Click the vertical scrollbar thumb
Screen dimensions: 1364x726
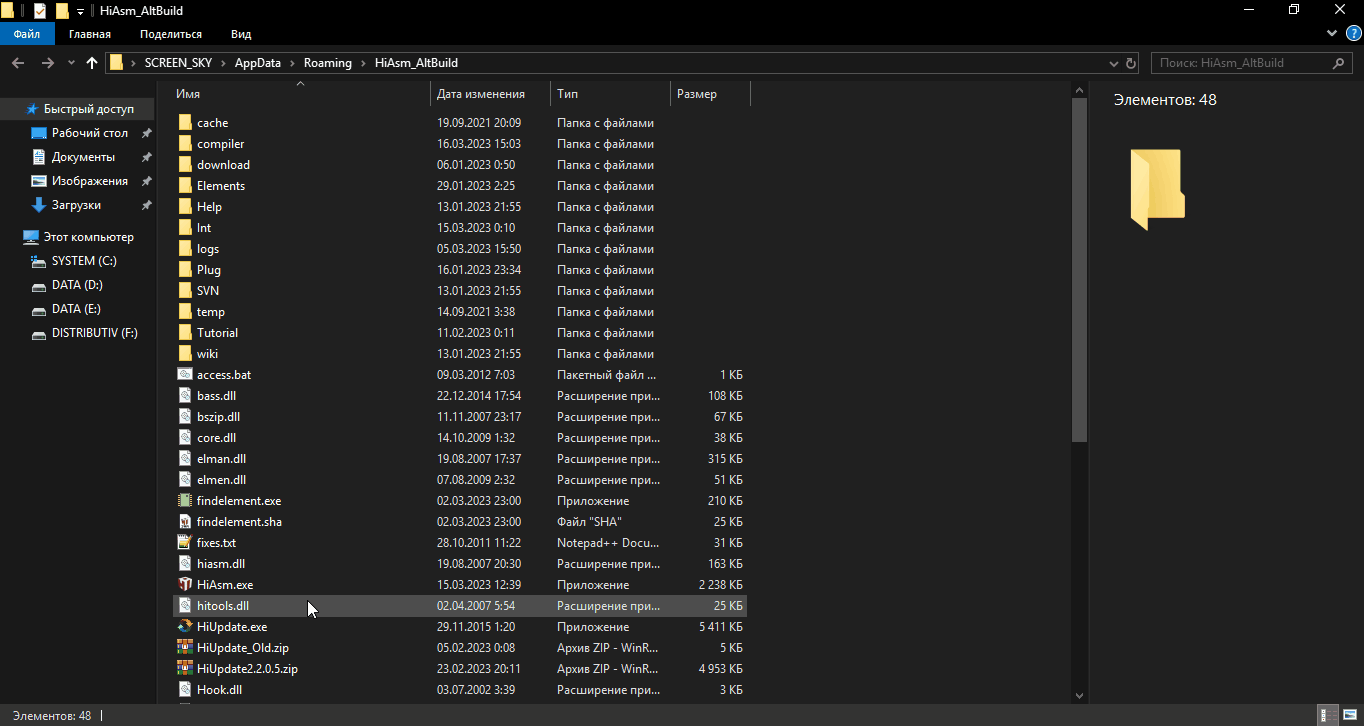coord(1079,270)
